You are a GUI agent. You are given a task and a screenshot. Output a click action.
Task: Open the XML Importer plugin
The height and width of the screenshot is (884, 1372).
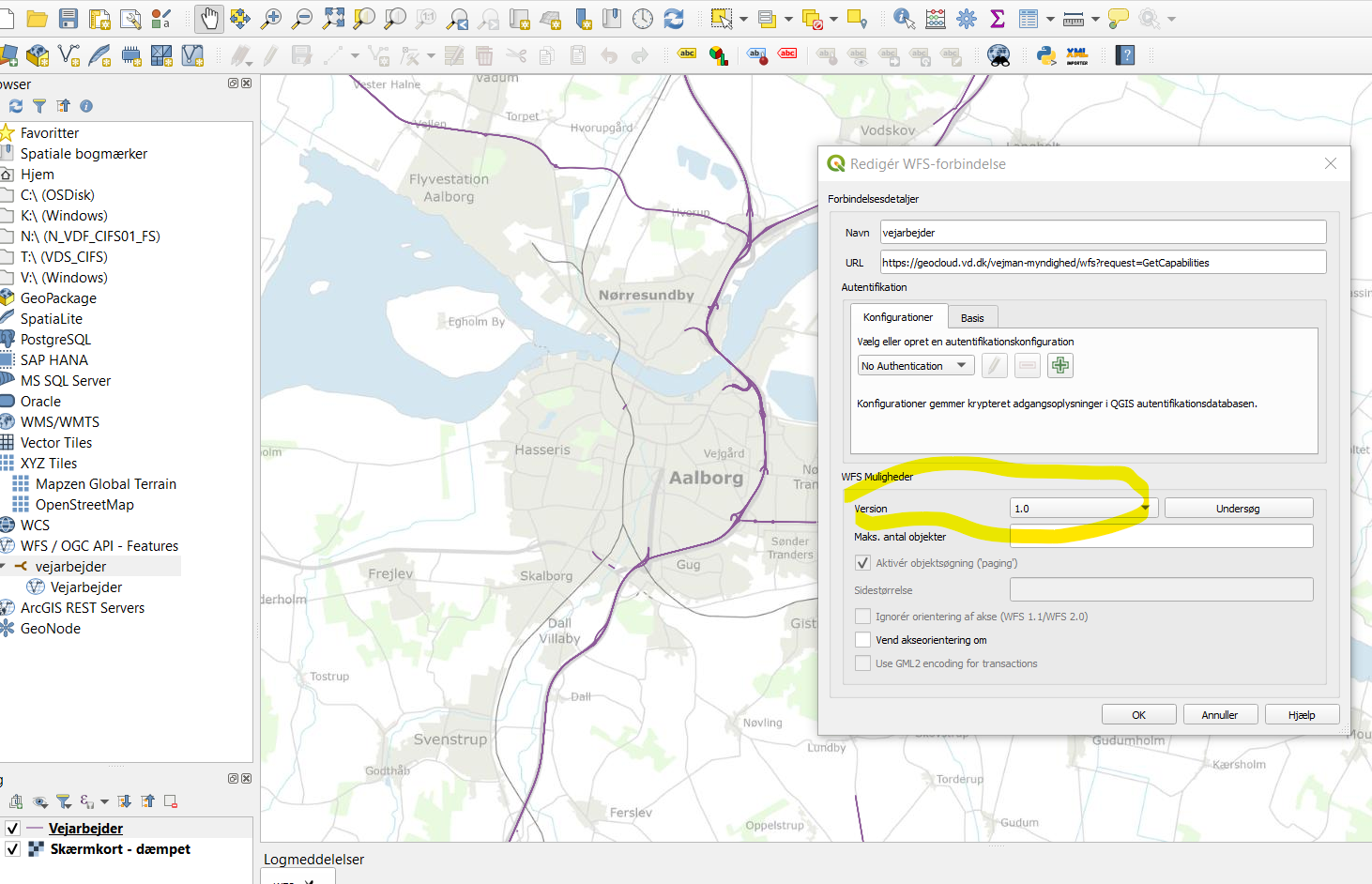[1077, 55]
